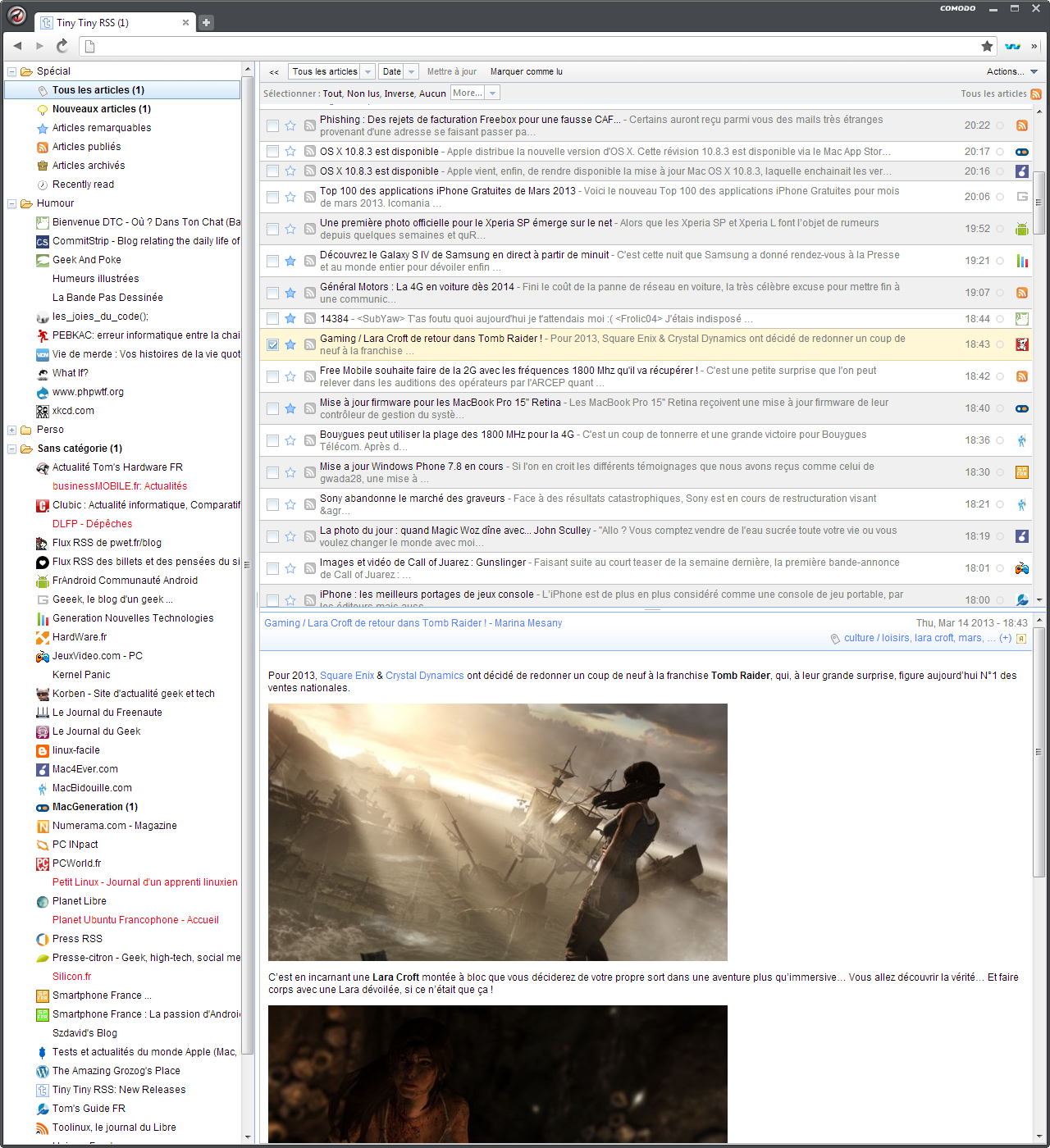Open the Recently read feed
This screenshot has width=1050, height=1148.
point(83,184)
